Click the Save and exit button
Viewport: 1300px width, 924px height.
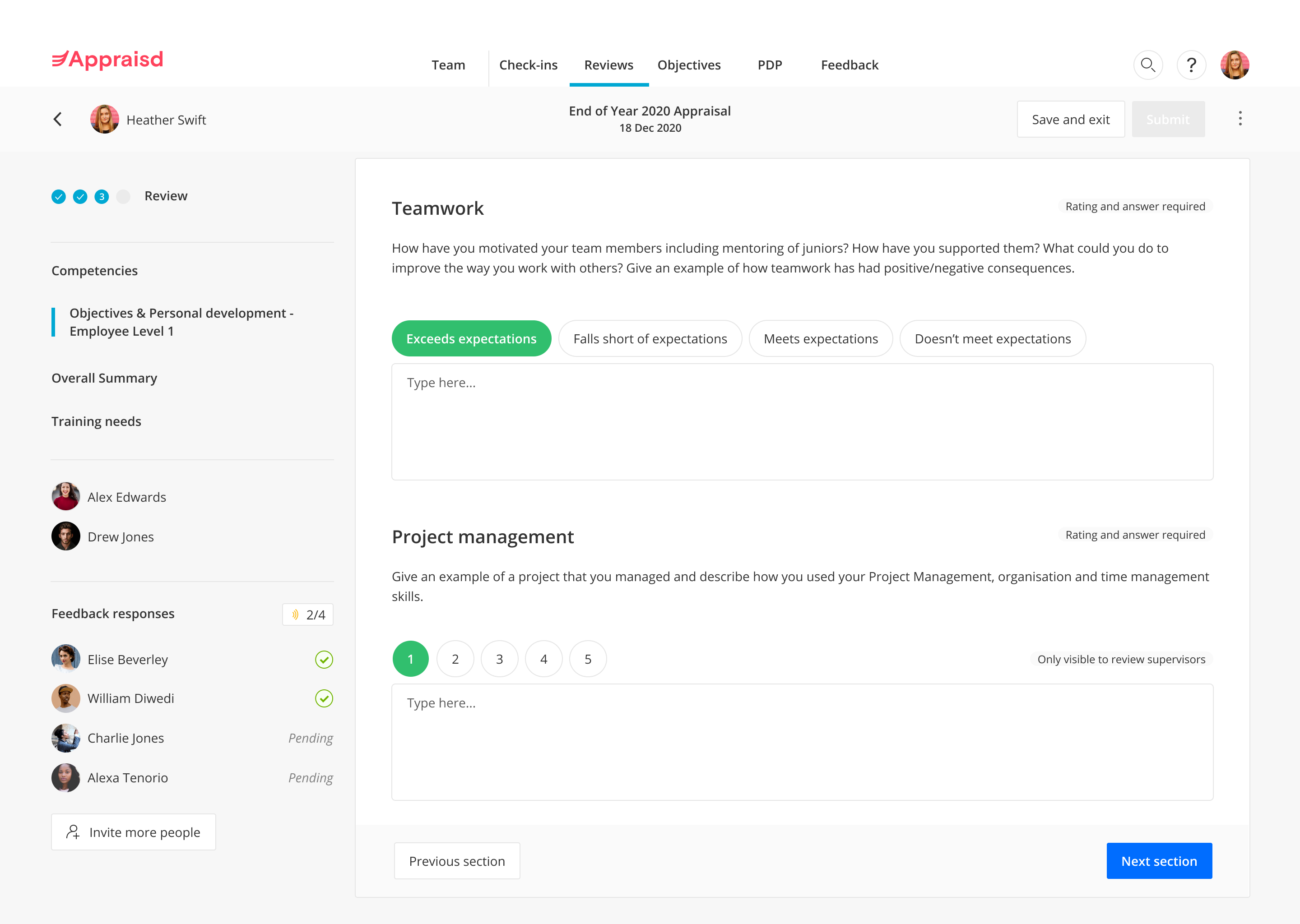[x=1071, y=119]
